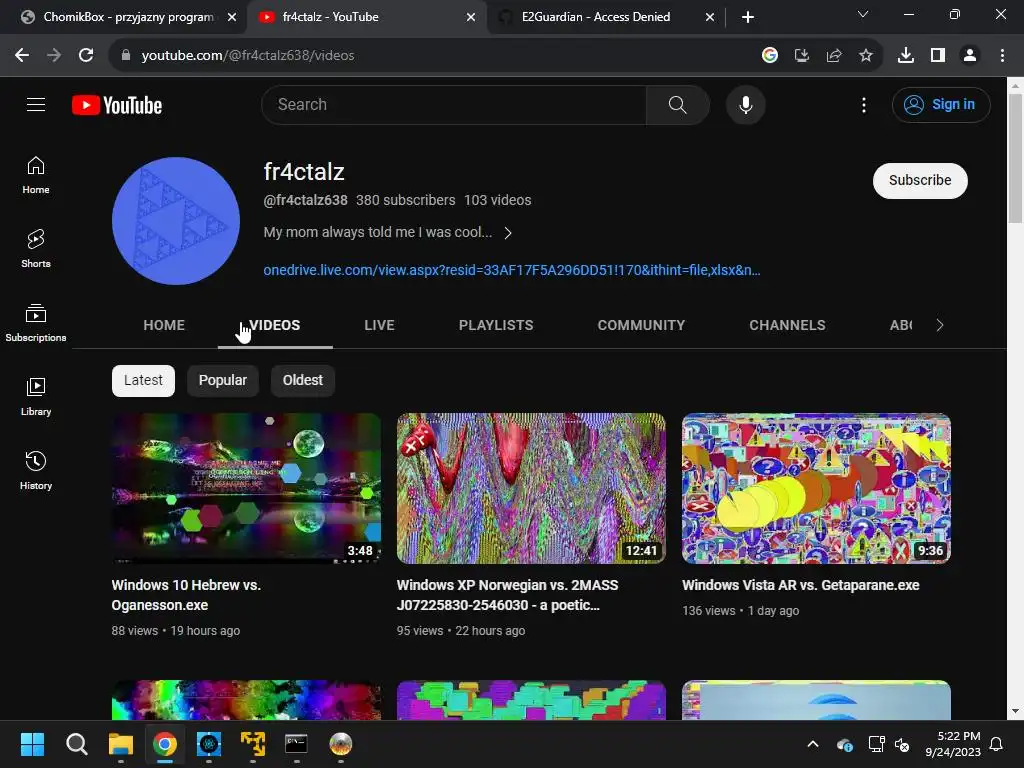
Task: Click the Google icon in the address bar
Action: pos(769,56)
